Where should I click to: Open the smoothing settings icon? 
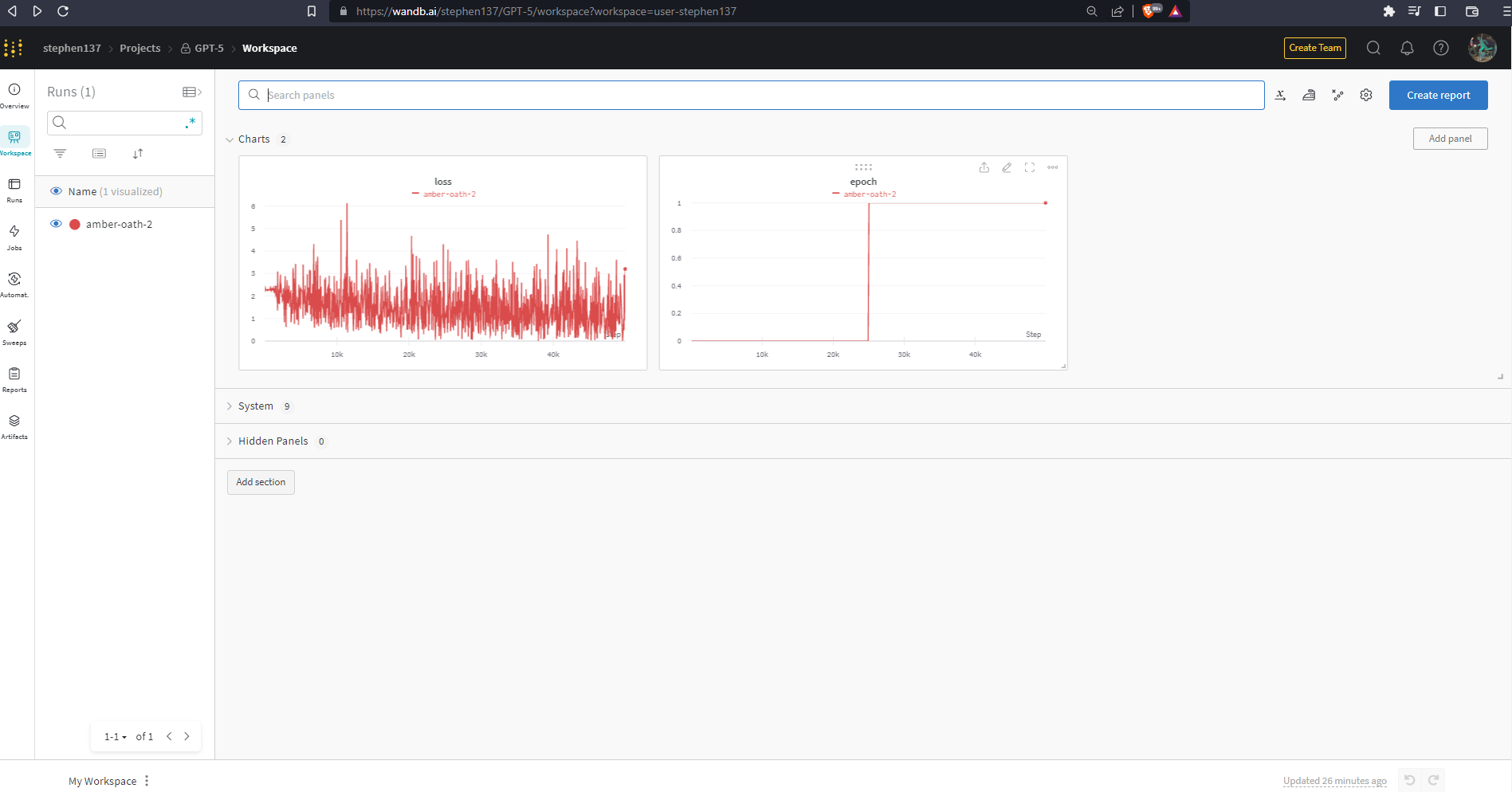(x=1309, y=95)
